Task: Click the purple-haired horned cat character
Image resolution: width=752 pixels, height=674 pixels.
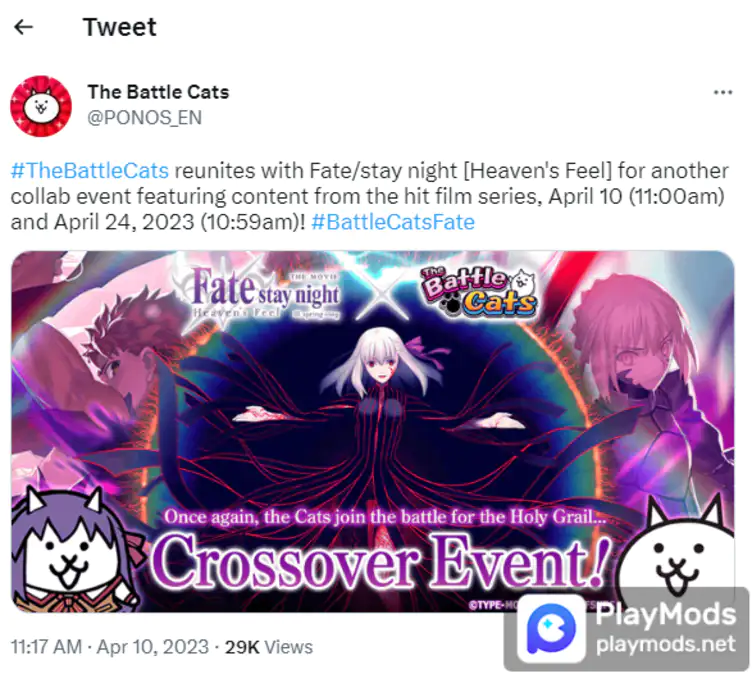Action: pyautogui.click(x=73, y=551)
